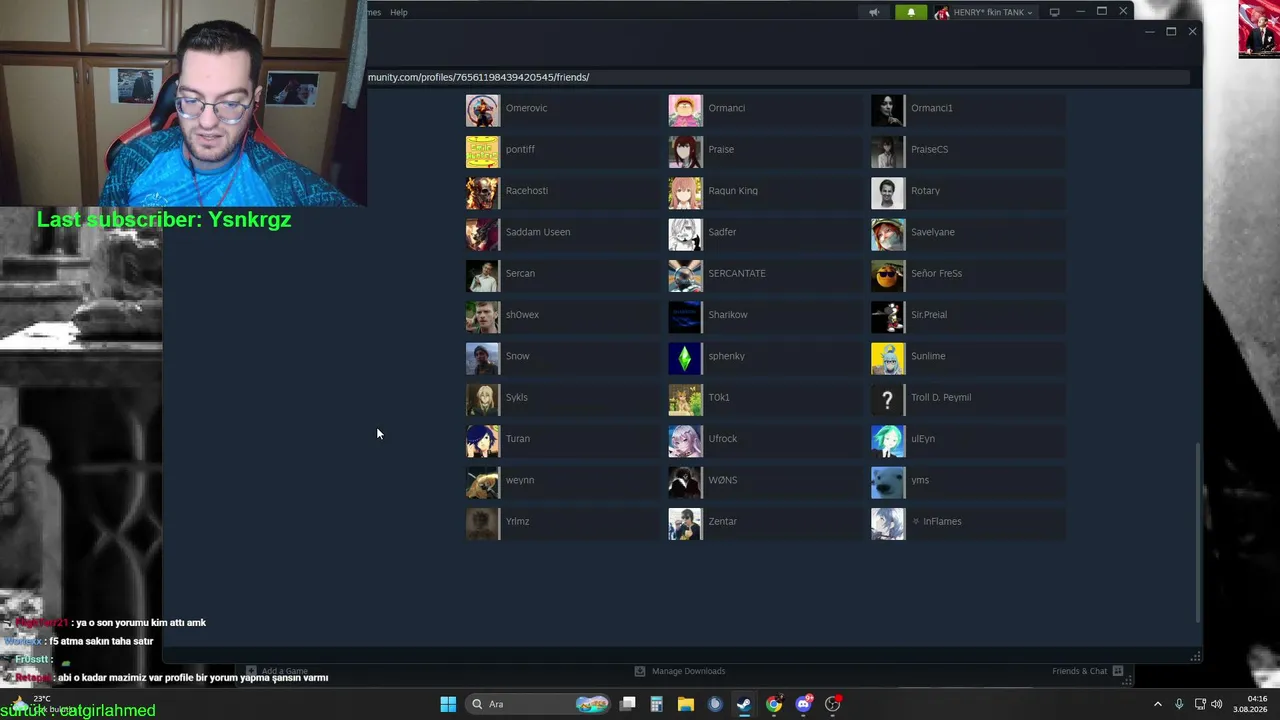Viewport: 1280px width, 720px height.
Task: Click pontiff's yellow avatar icon
Action: (483, 151)
